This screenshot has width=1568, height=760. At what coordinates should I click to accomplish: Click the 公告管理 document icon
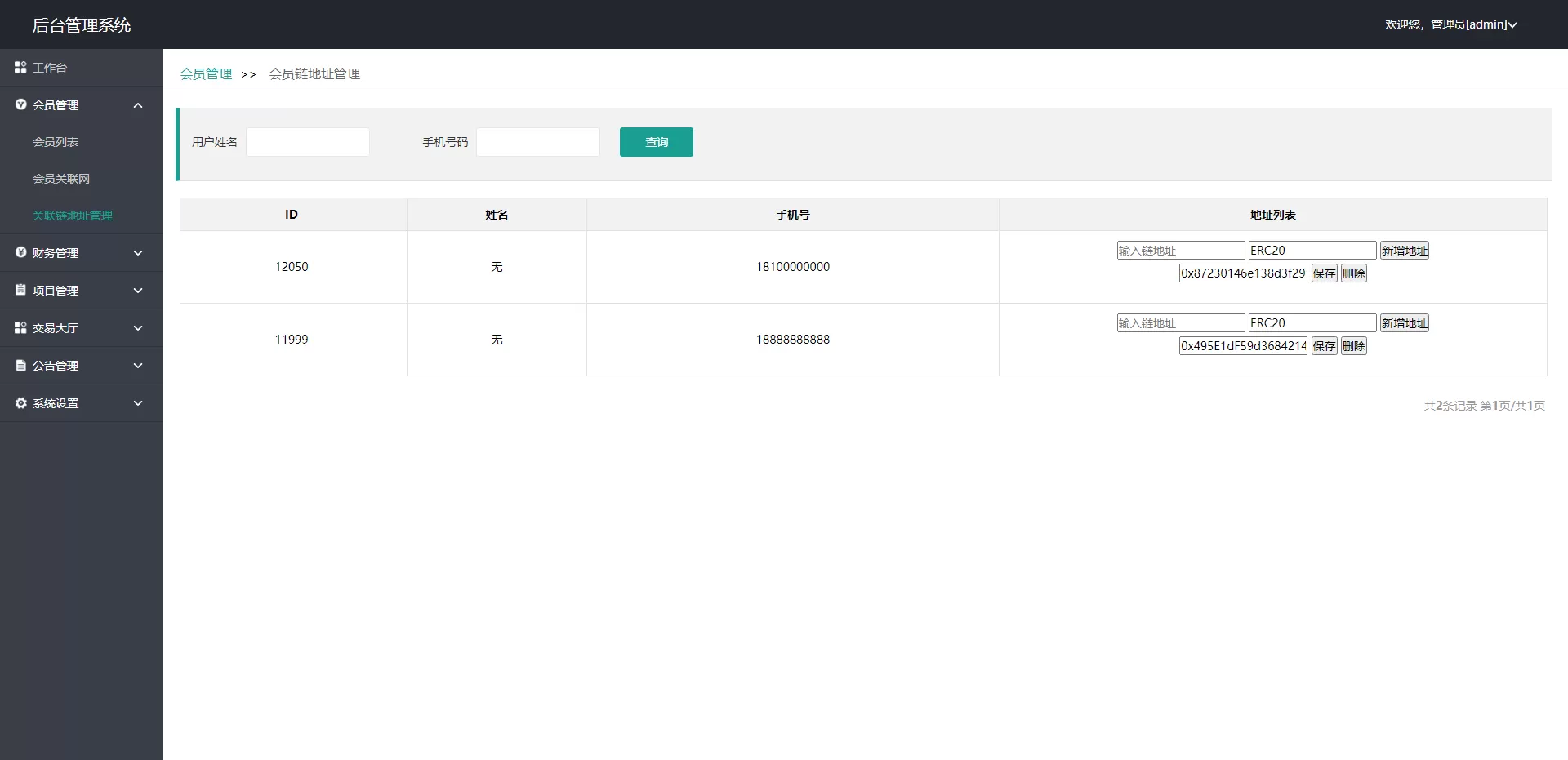20,366
